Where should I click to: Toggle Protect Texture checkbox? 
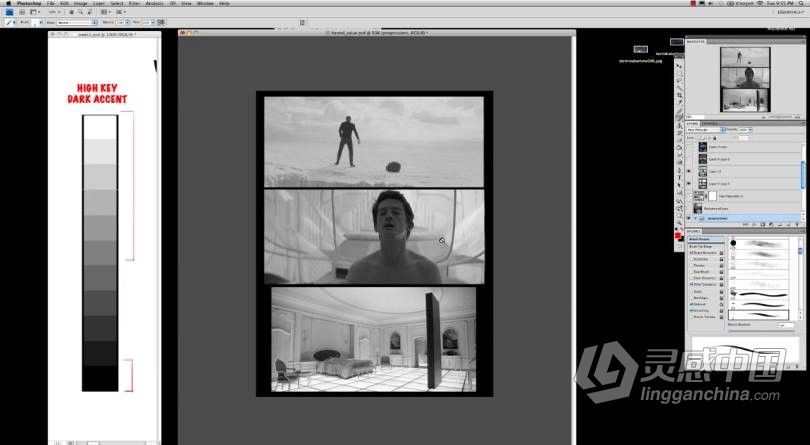pos(691,317)
